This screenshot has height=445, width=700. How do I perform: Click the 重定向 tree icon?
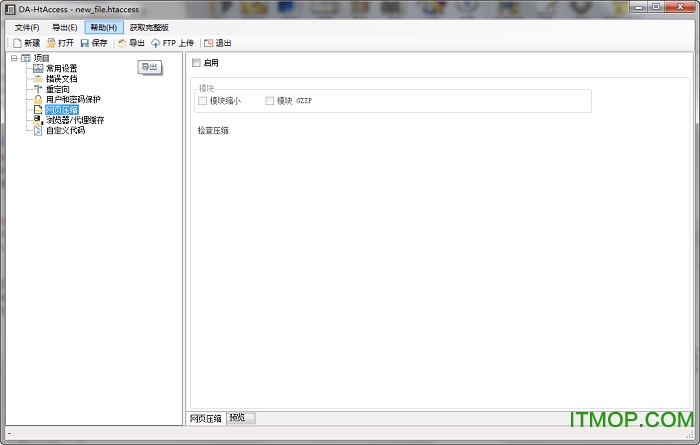(38, 89)
